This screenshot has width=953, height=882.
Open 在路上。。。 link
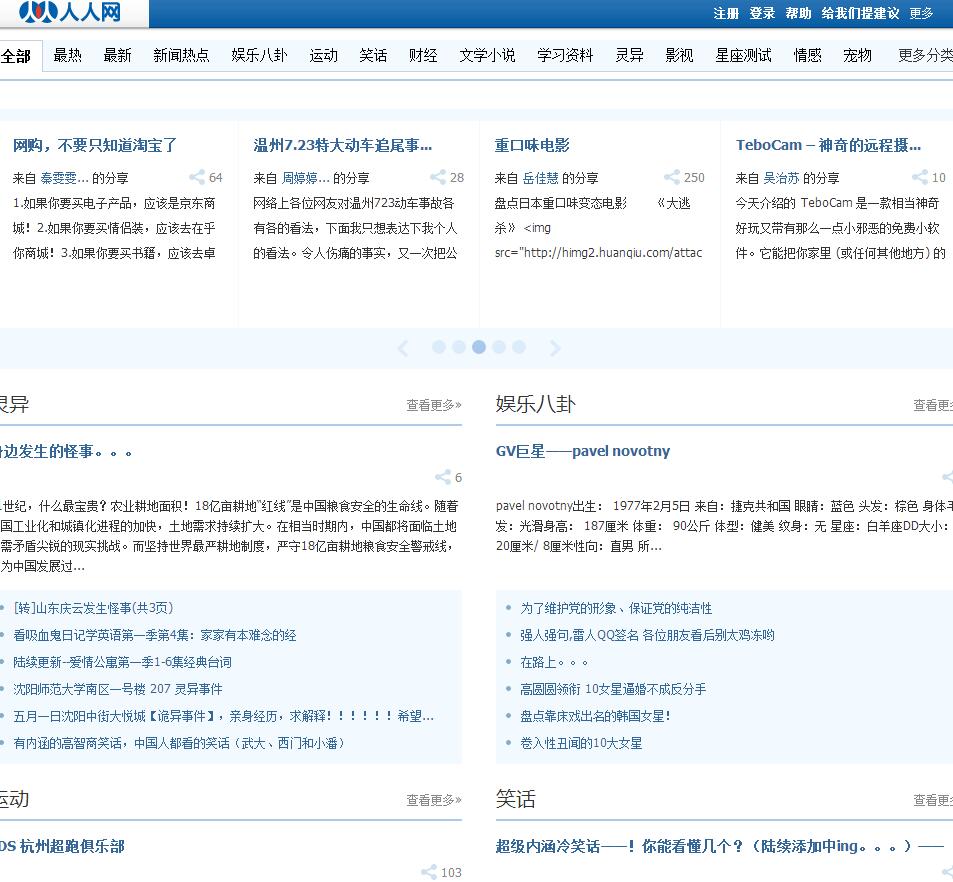(554, 662)
